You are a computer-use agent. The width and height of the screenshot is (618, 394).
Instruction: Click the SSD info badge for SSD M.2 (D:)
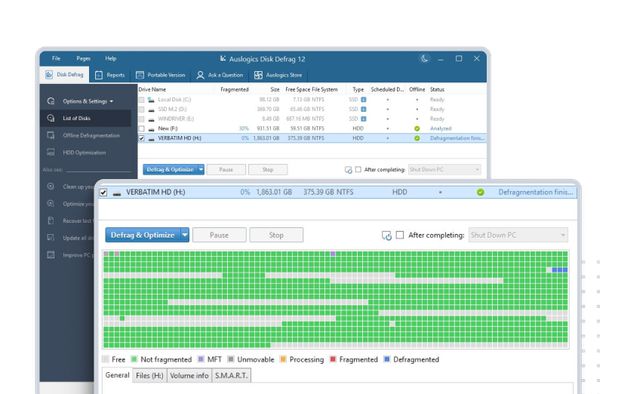363,109
